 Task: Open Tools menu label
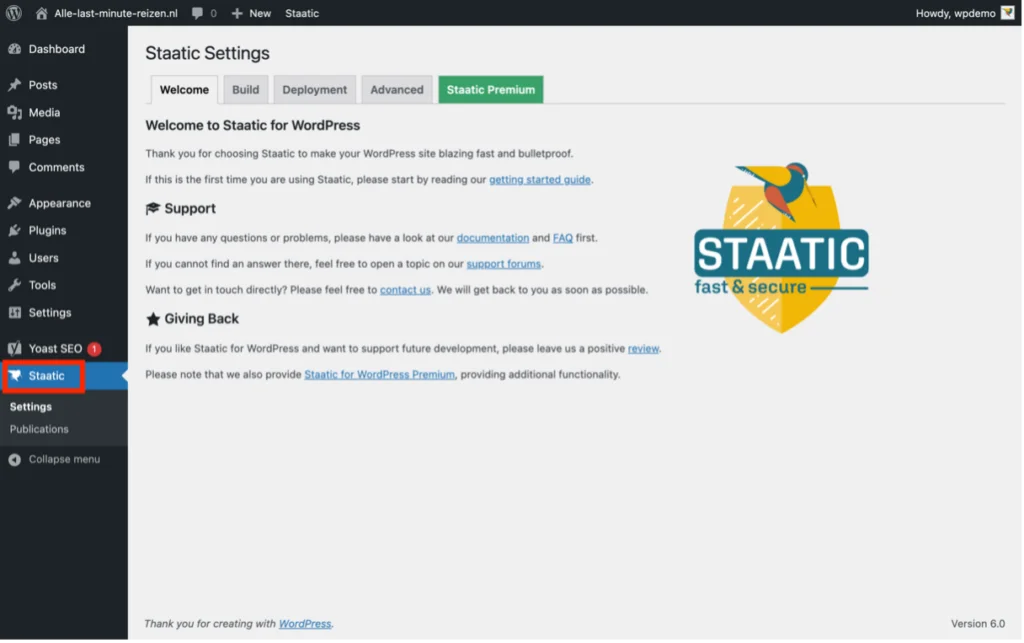[42, 285]
